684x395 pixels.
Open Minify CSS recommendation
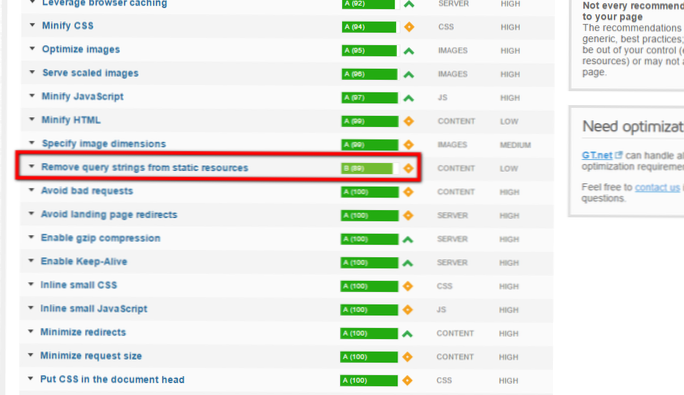68,26
